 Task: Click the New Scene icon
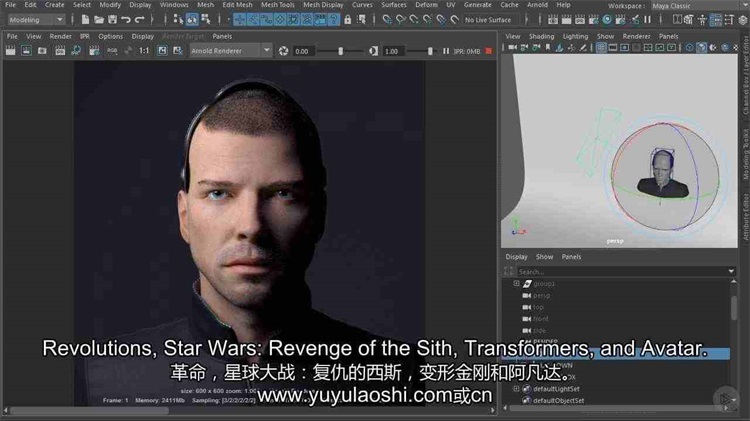(85, 20)
